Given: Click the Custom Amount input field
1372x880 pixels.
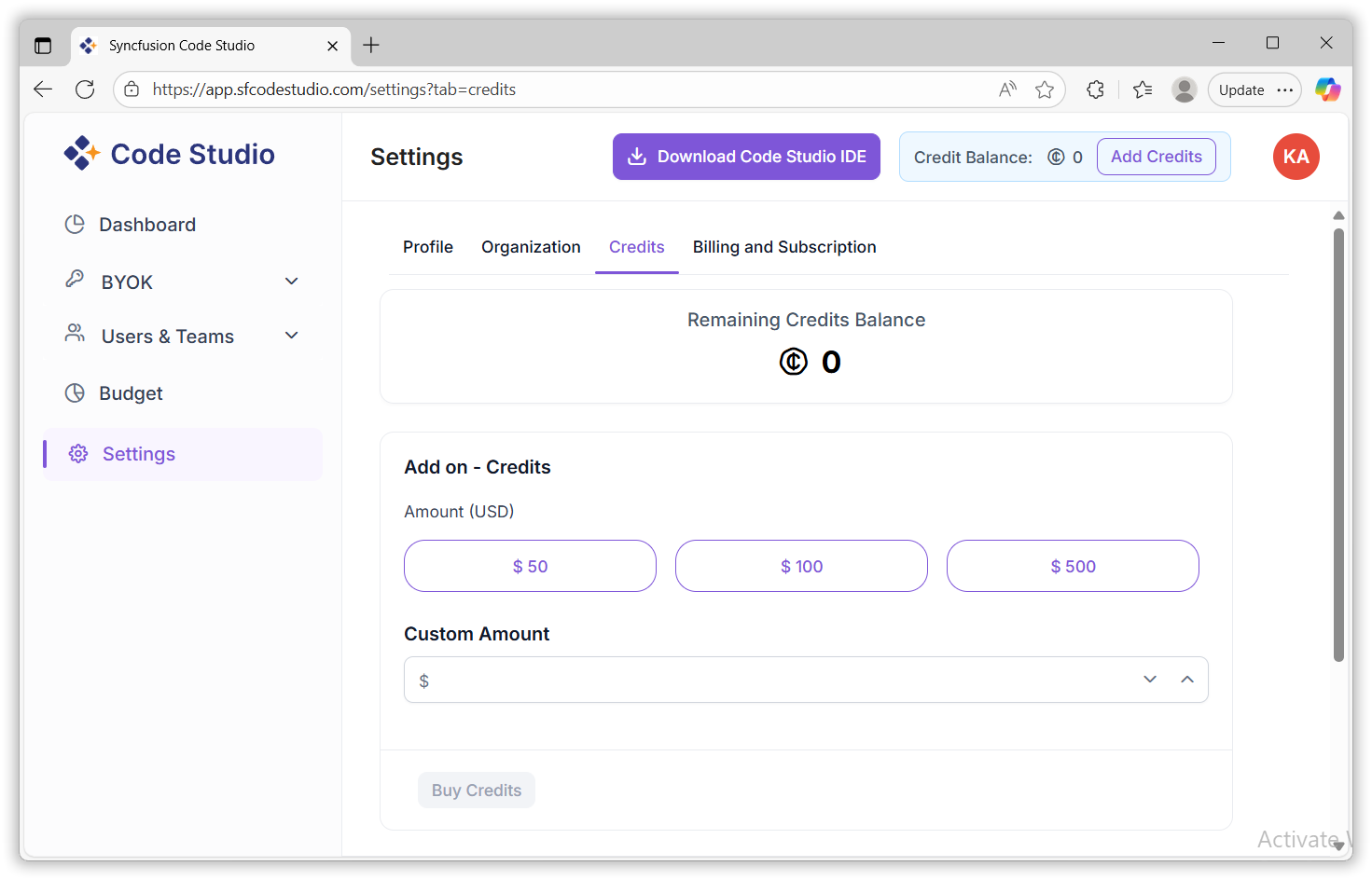Looking at the screenshot, I should pos(774,680).
